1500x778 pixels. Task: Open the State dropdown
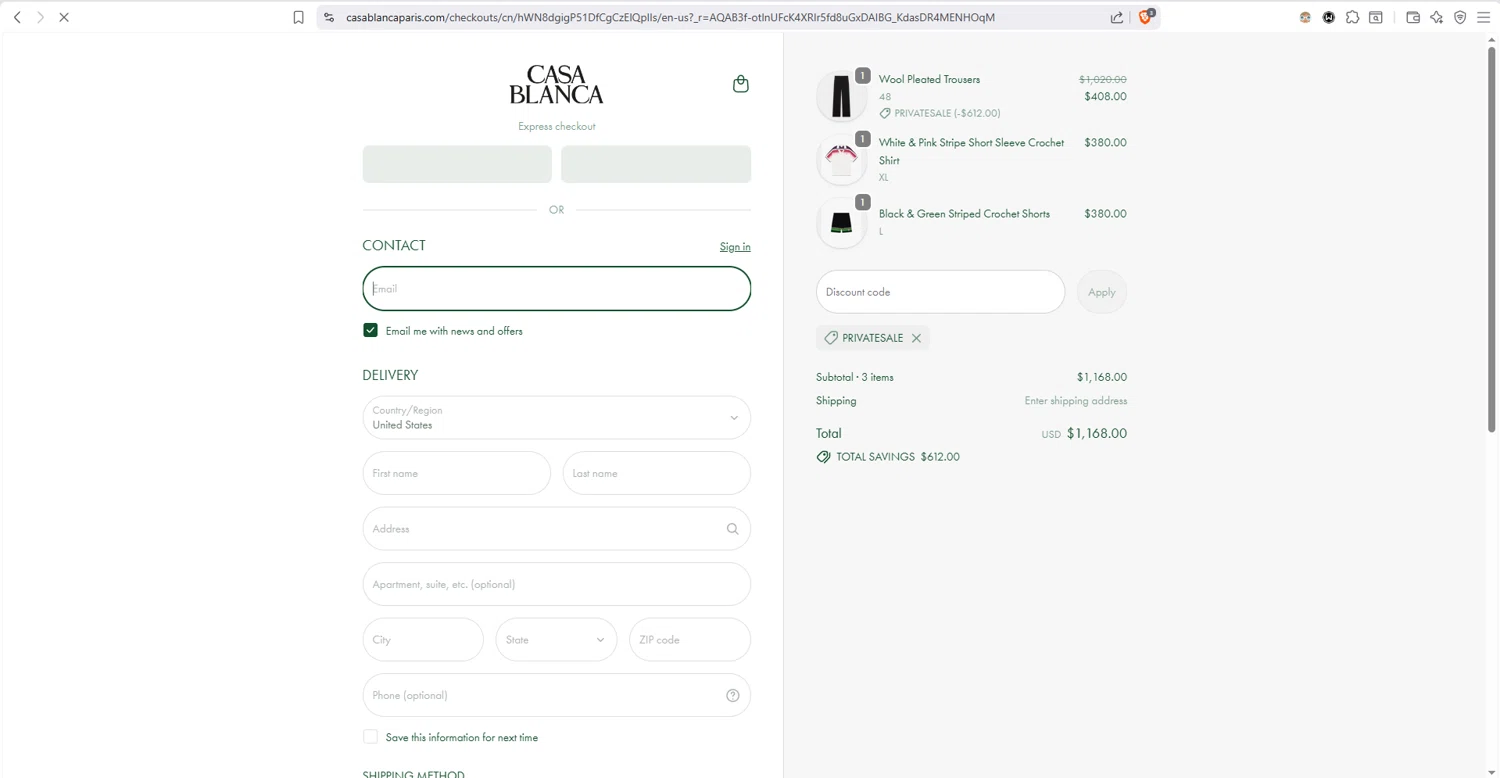tap(557, 640)
